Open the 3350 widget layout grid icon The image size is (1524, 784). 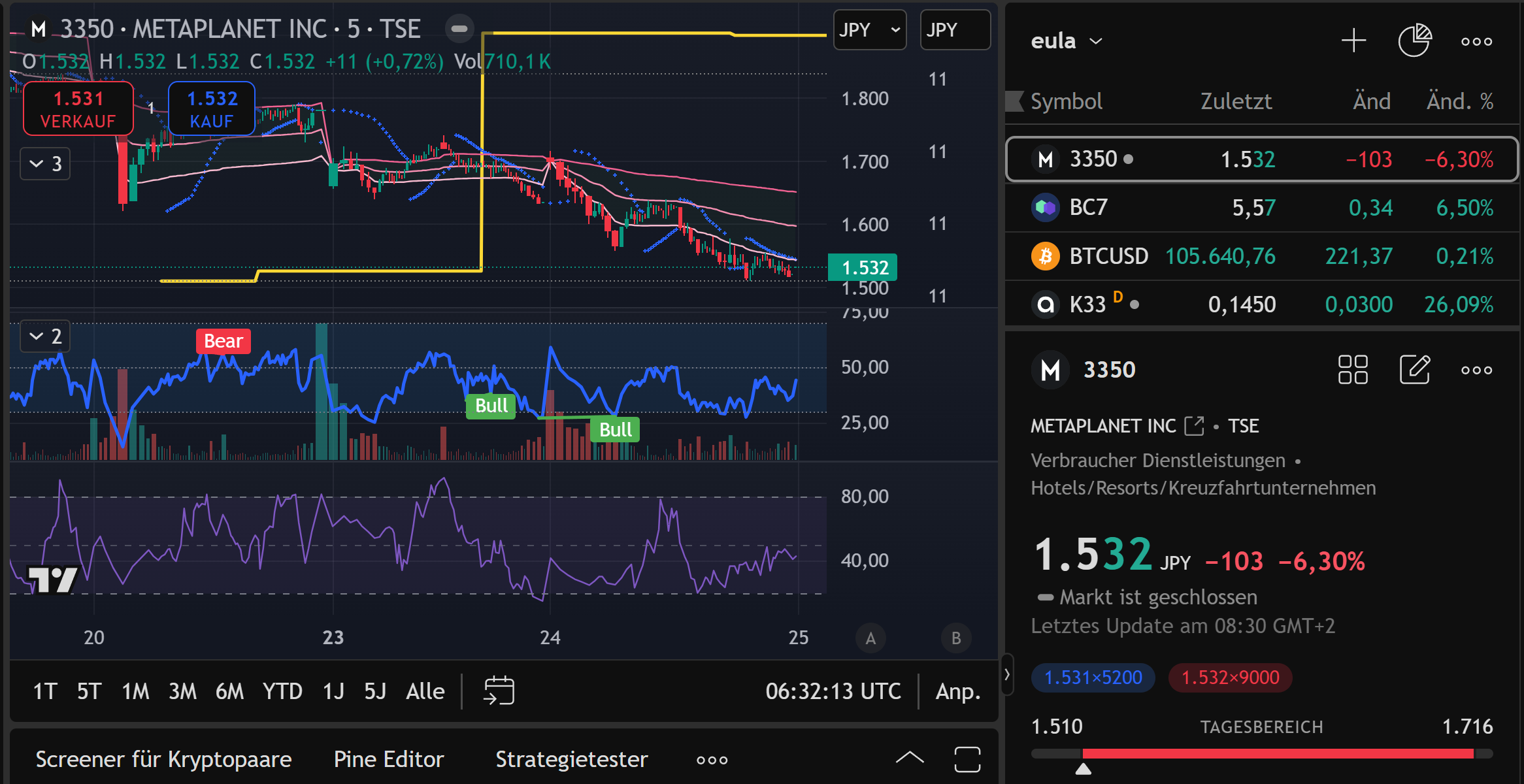pyautogui.click(x=1353, y=370)
